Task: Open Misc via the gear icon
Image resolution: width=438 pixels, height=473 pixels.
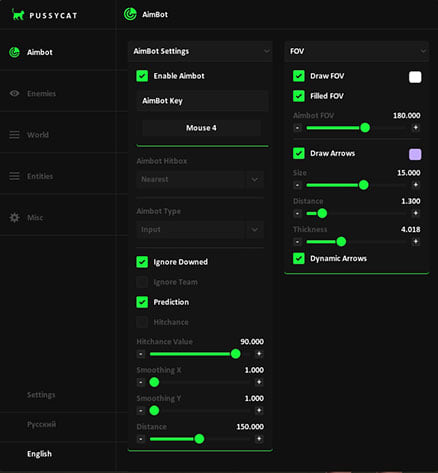Action: pyautogui.click(x=14, y=218)
